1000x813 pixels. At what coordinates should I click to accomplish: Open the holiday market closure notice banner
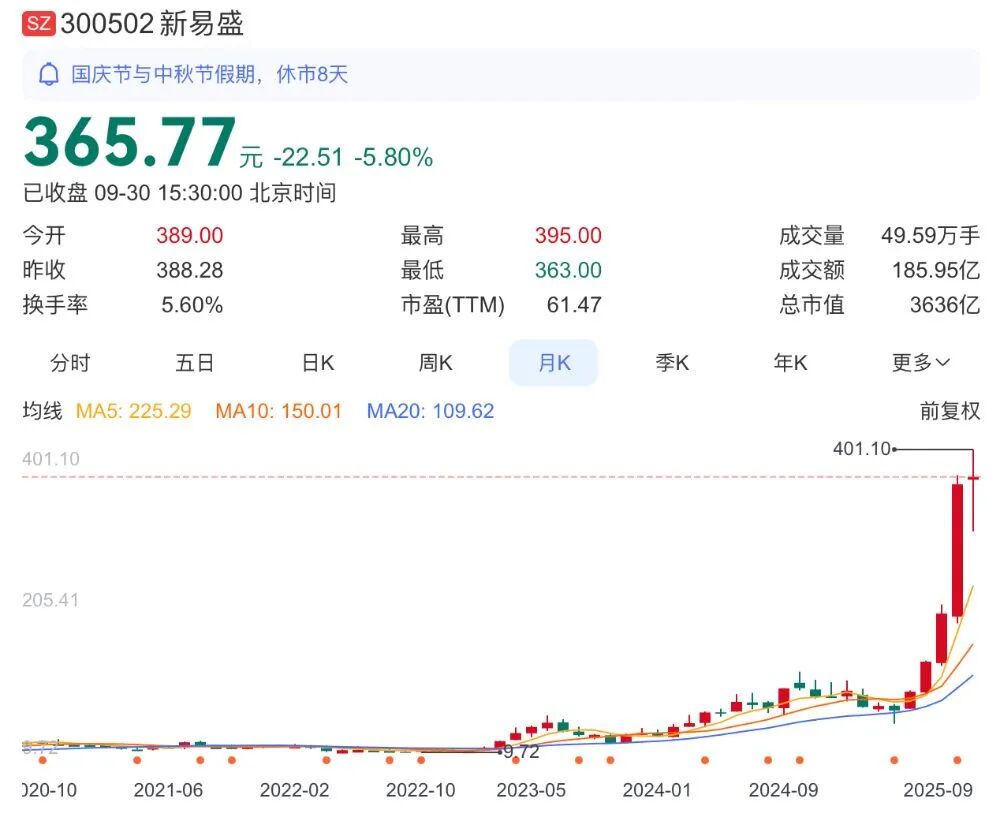tap(500, 75)
